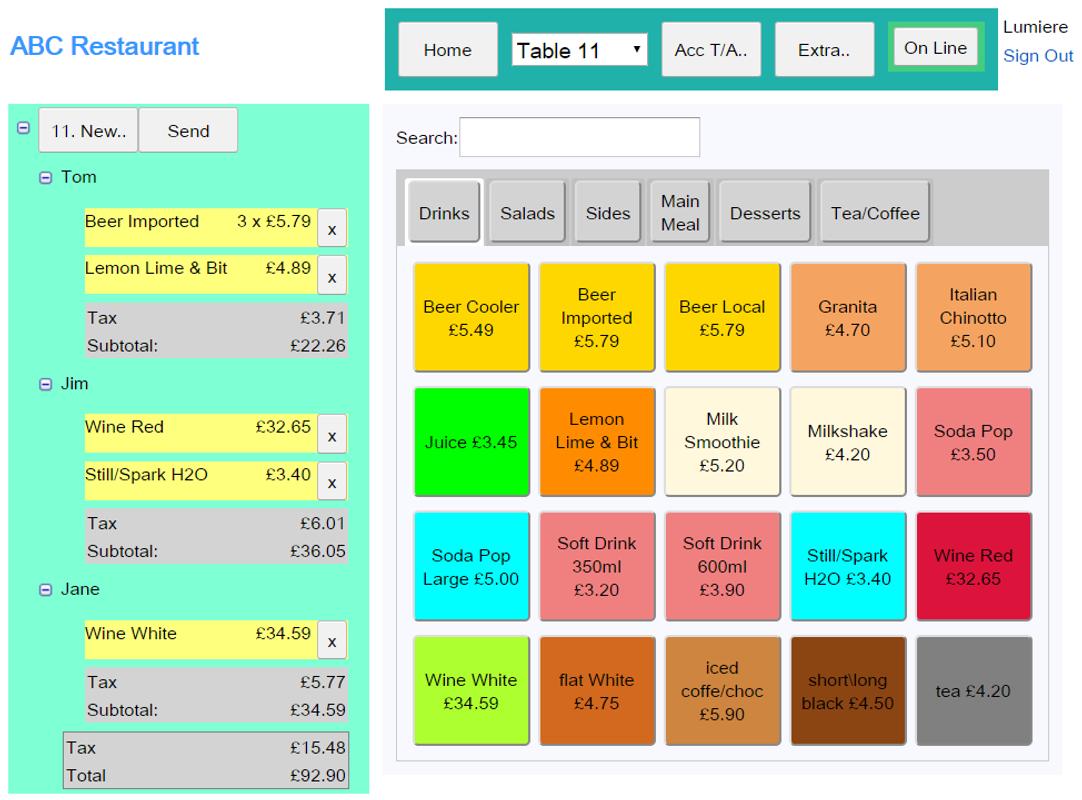Open the Tea/Coffee tab
Image resolution: width=1082 pixels, height=800 pixels.
[x=875, y=213]
